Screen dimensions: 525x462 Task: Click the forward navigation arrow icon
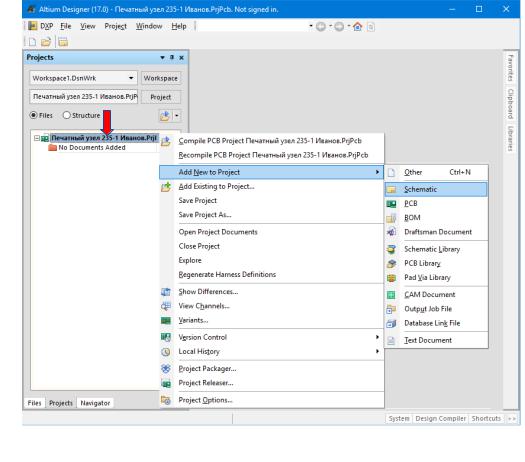pyautogui.click(x=339, y=26)
